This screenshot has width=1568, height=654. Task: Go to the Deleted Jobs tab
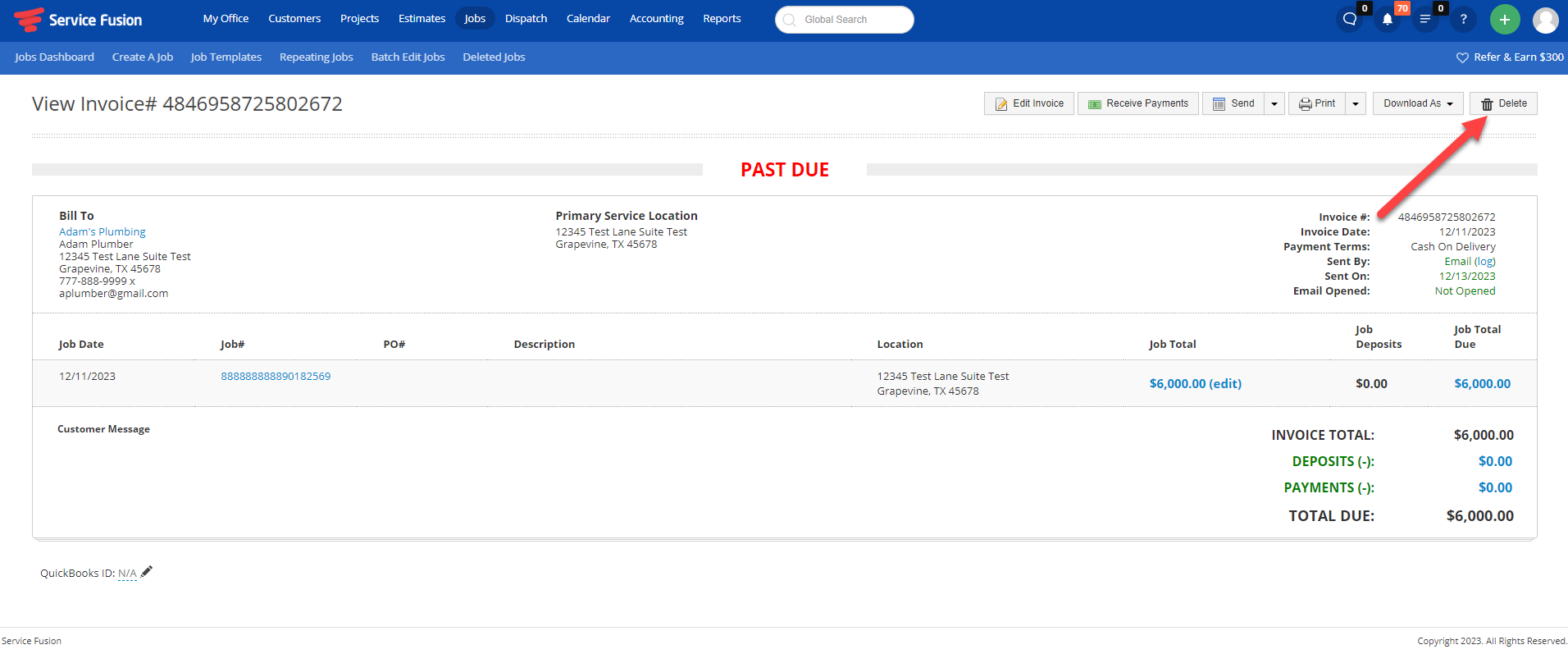pyautogui.click(x=494, y=57)
